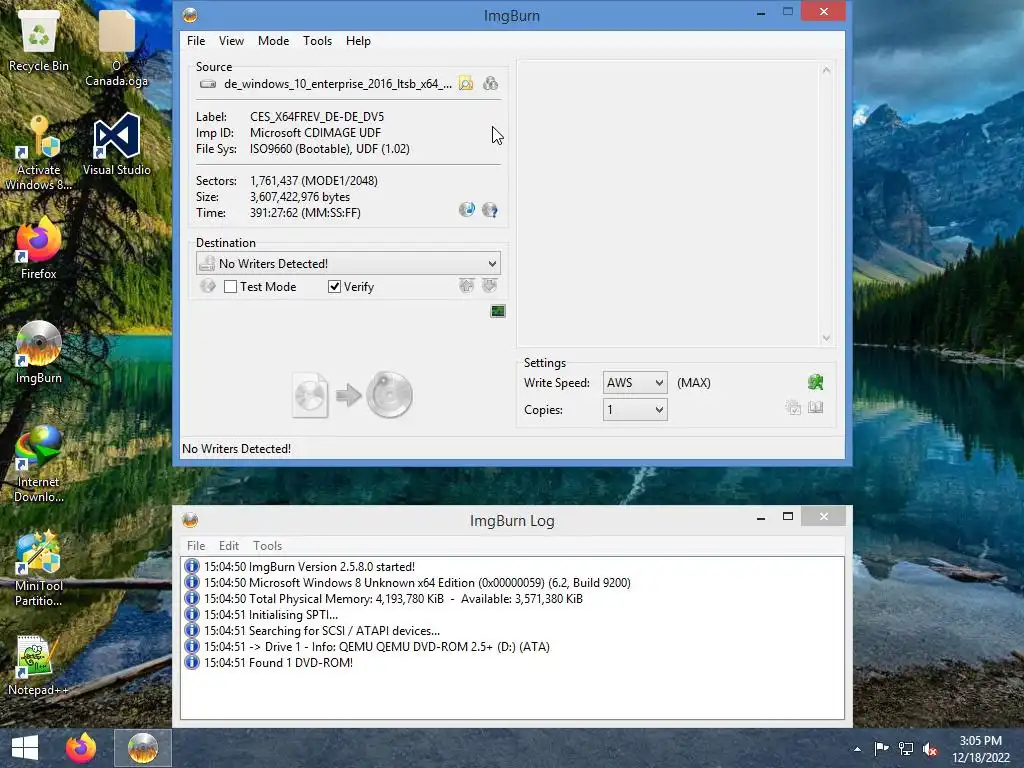Minimize the ImgBurn Log window
Screen dimensions: 1024x768
point(761,517)
